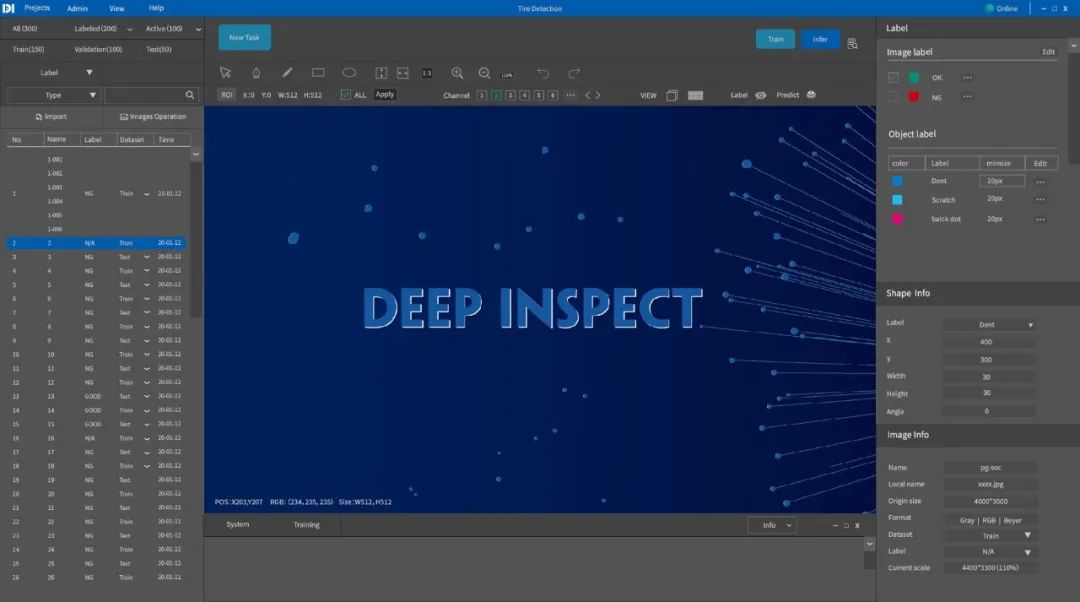Open the Type dropdown filter
The image size is (1080, 602).
pyautogui.click(x=54, y=95)
